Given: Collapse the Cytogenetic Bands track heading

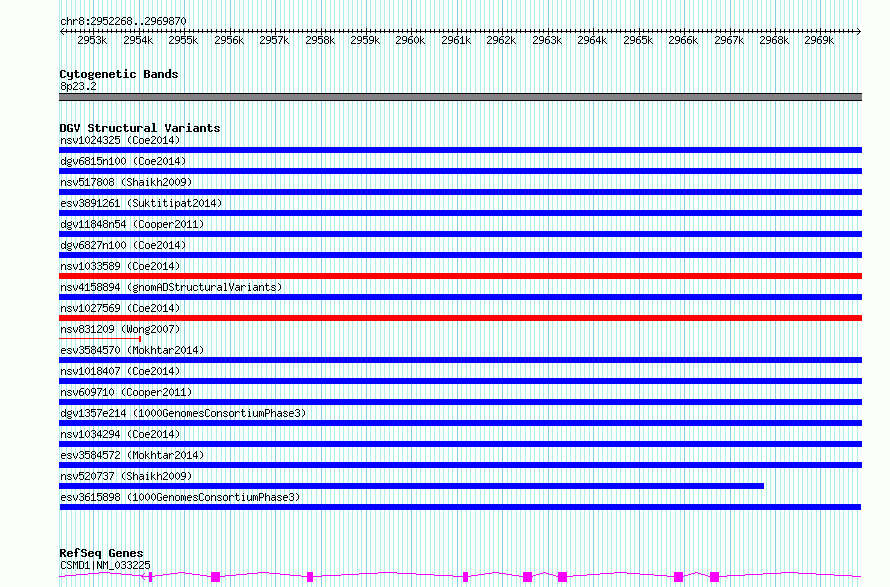Looking at the screenshot, I should 119,74.
